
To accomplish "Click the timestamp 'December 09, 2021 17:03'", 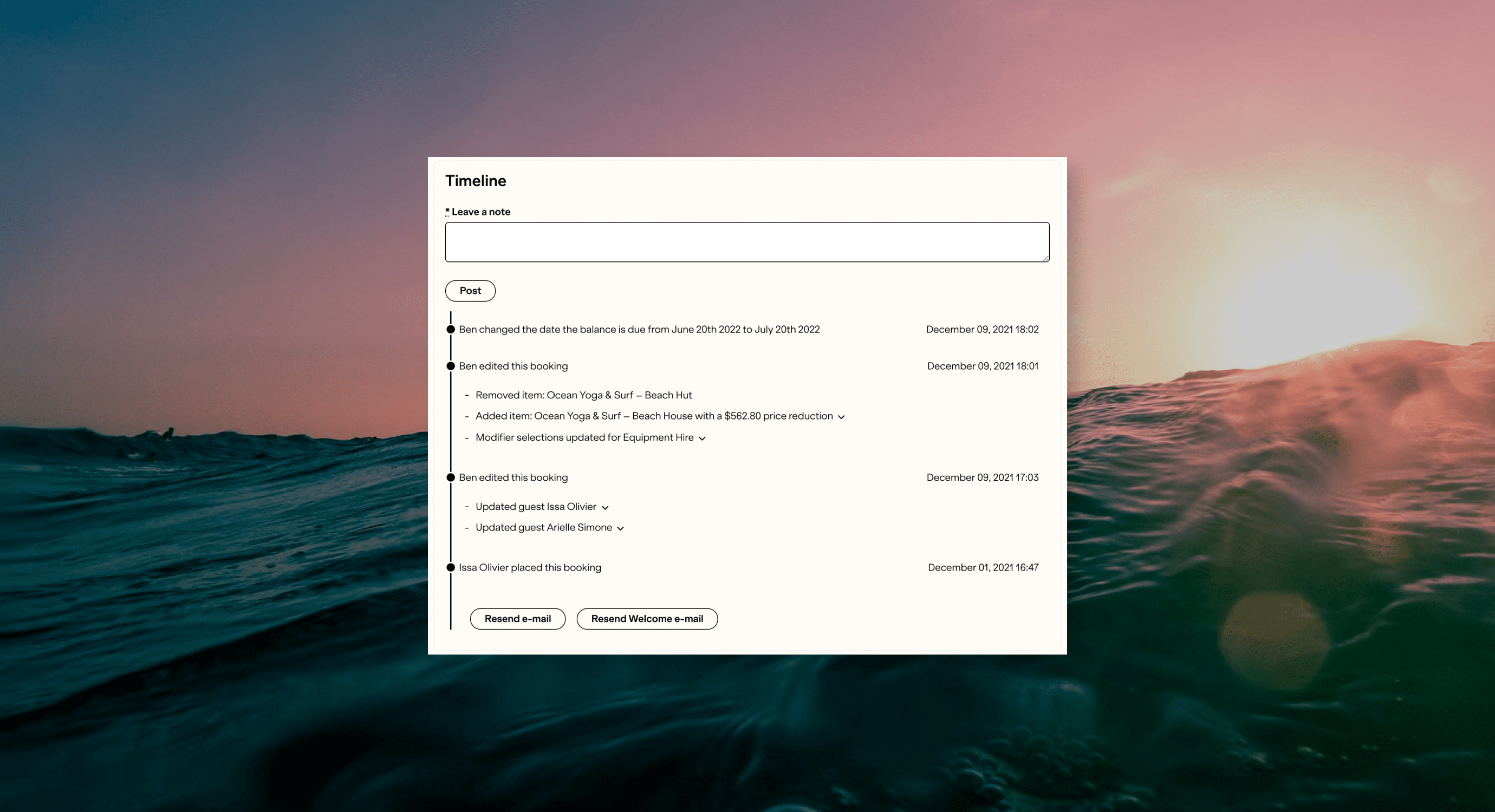I will 983,477.
